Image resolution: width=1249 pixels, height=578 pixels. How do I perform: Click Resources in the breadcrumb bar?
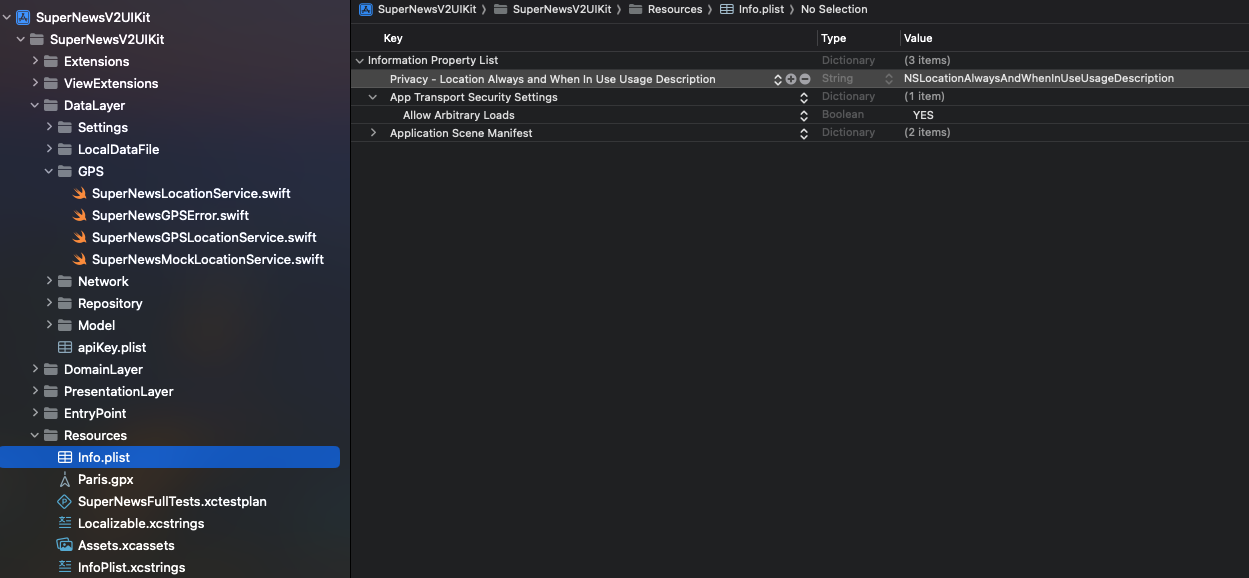point(675,9)
